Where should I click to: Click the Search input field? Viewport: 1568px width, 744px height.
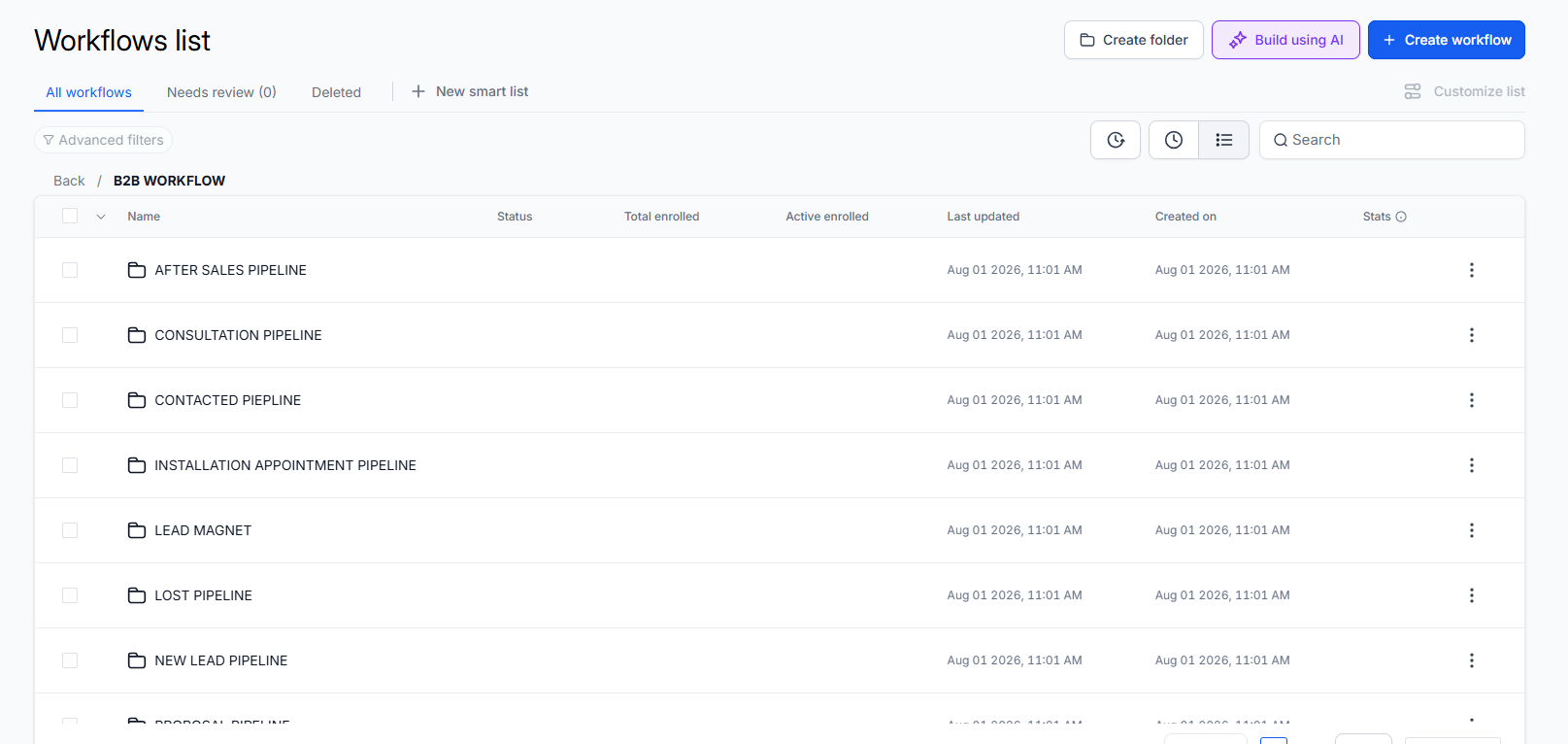point(1391,140)
